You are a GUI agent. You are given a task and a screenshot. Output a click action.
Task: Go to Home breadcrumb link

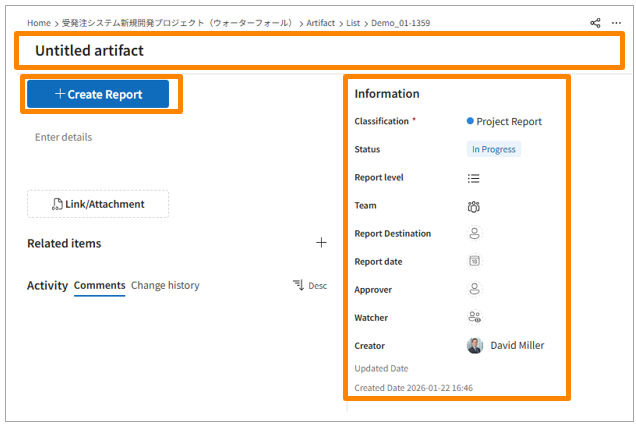(39, 22)
